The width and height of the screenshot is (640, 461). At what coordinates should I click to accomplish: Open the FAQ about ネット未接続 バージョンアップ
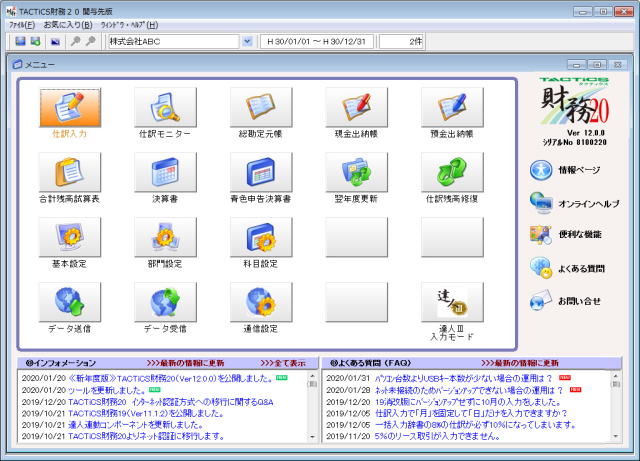[469, 390]
